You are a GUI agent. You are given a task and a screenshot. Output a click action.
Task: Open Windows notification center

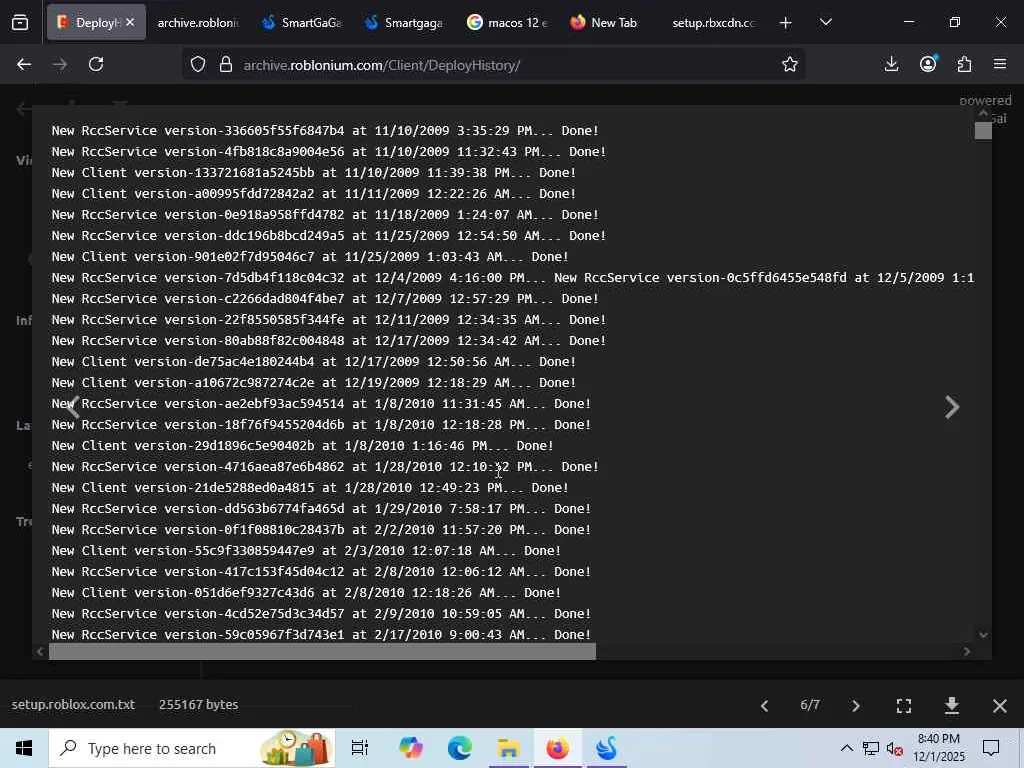[x=991, y=748]
